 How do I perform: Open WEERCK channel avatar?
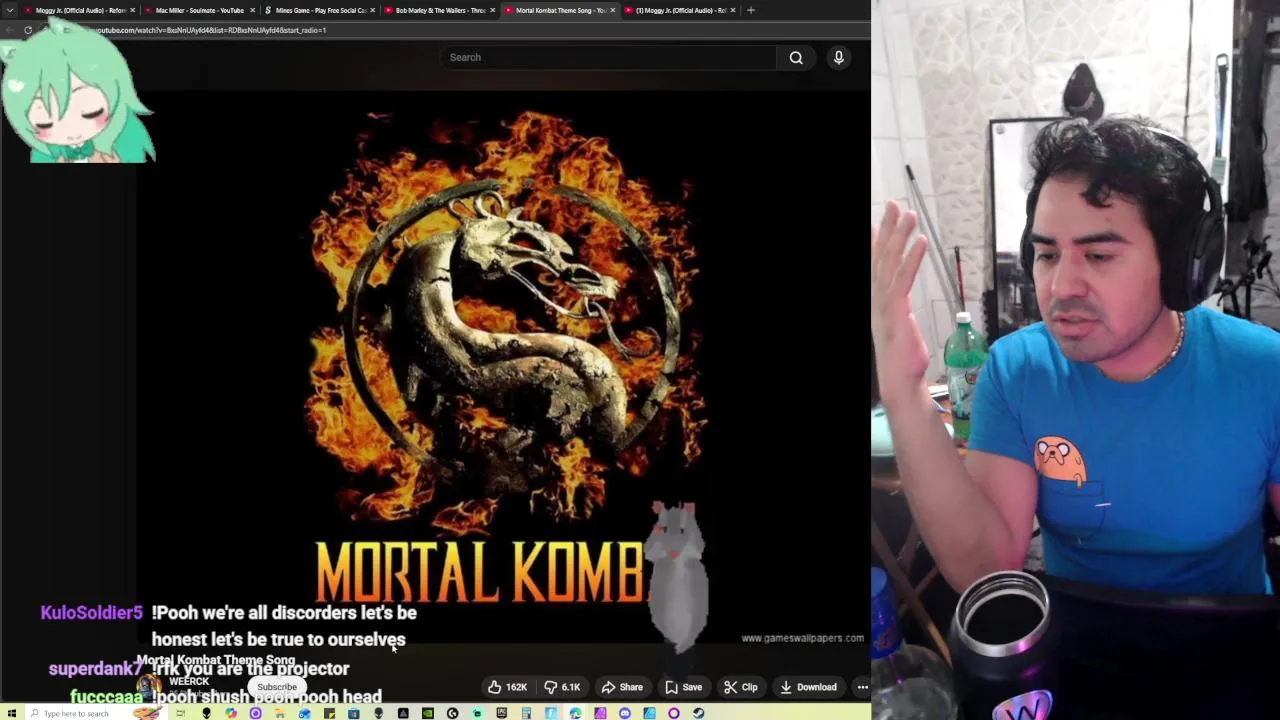pos(149,687)
